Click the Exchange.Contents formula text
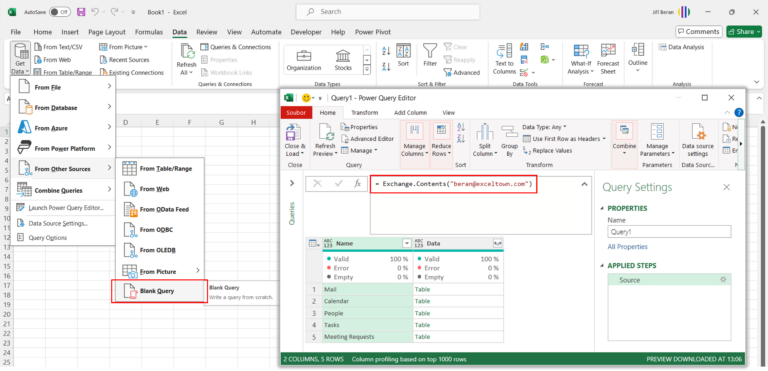 tap(454, 184)
